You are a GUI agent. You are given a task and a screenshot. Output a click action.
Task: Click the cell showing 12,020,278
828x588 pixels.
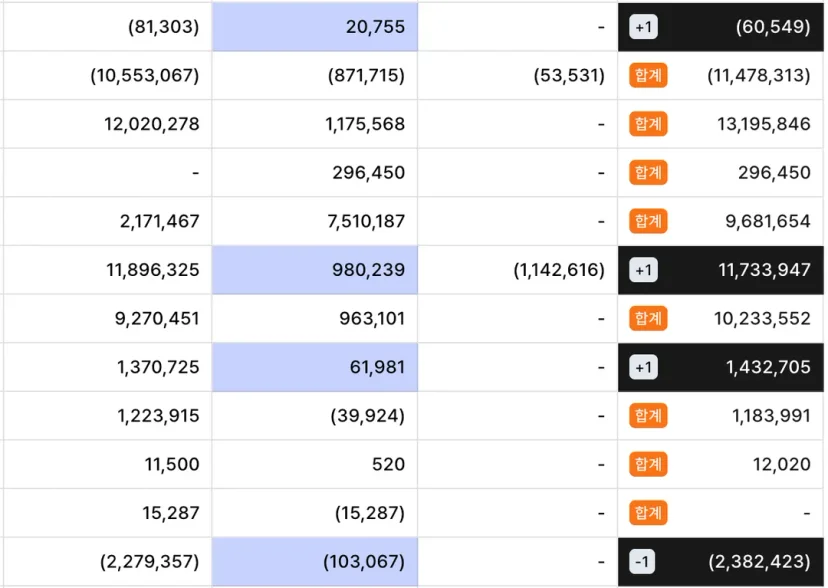click(x=108, y=124)
